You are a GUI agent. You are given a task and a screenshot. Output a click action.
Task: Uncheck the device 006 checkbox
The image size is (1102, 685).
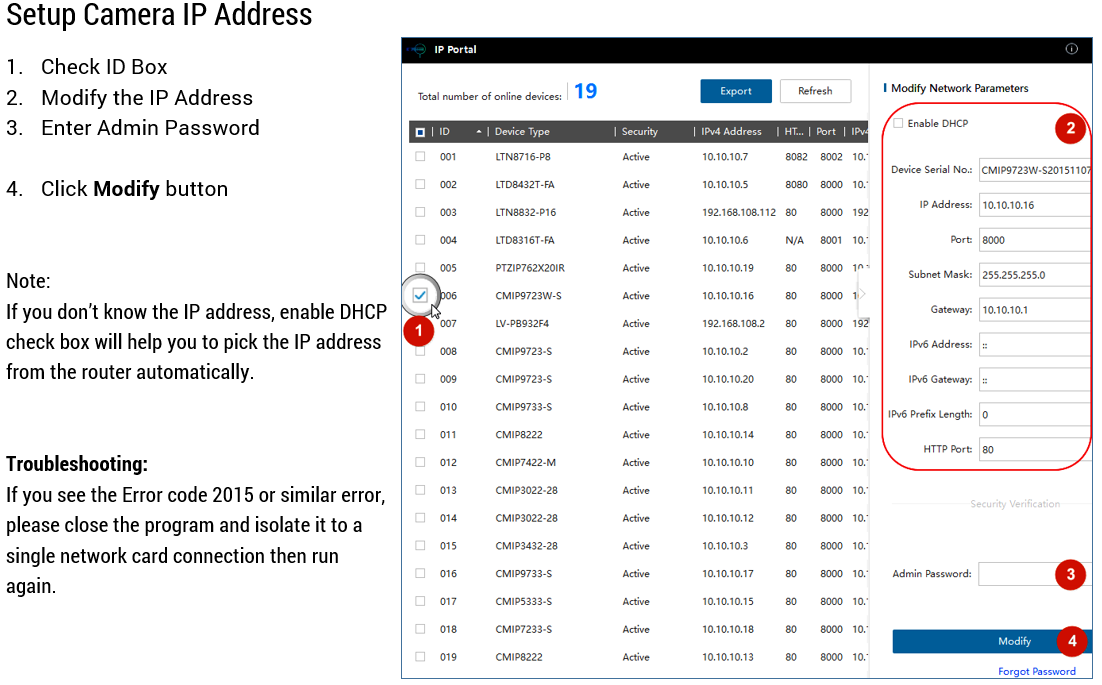click(420, 295)
